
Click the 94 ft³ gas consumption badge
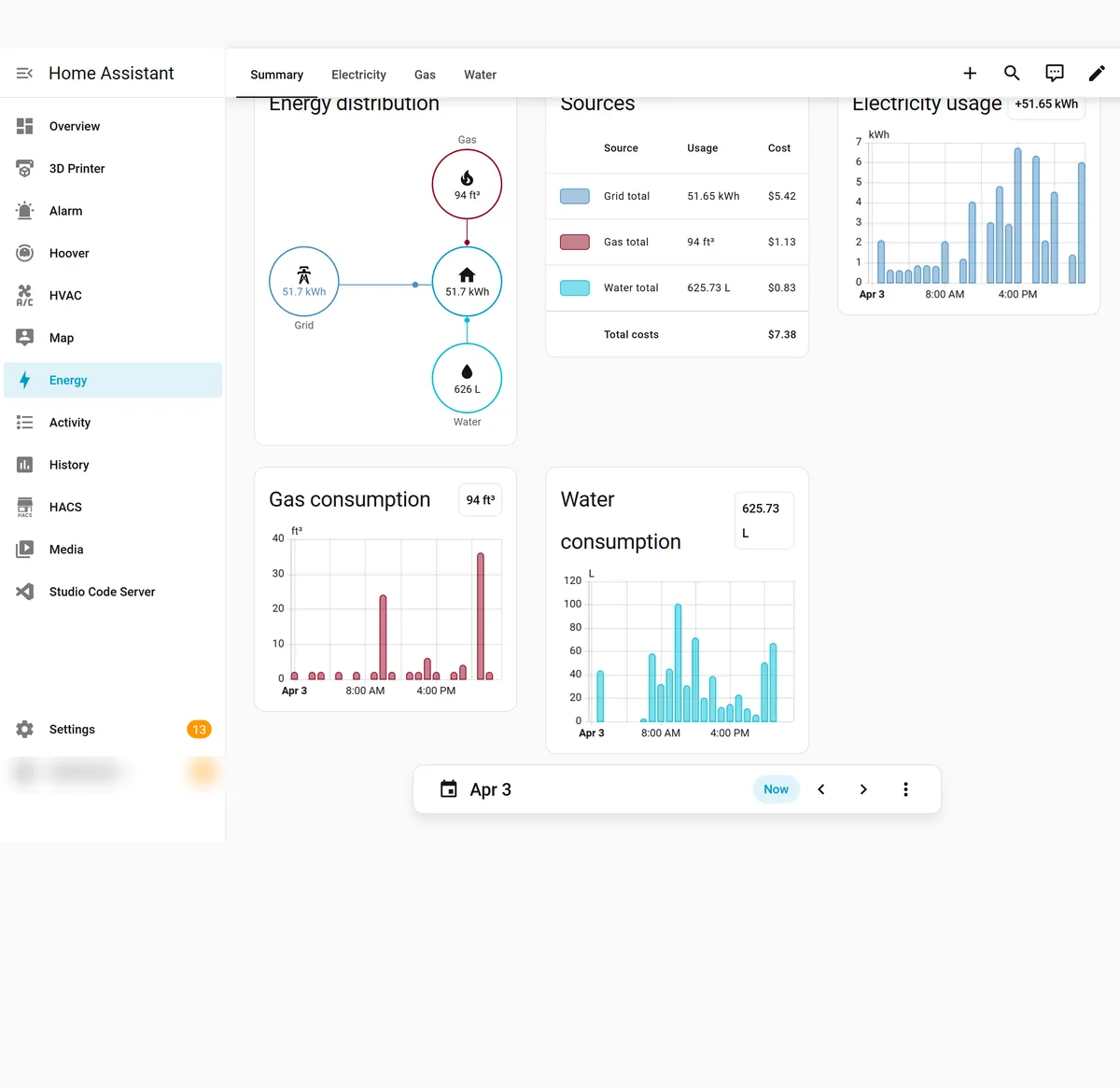481,500
